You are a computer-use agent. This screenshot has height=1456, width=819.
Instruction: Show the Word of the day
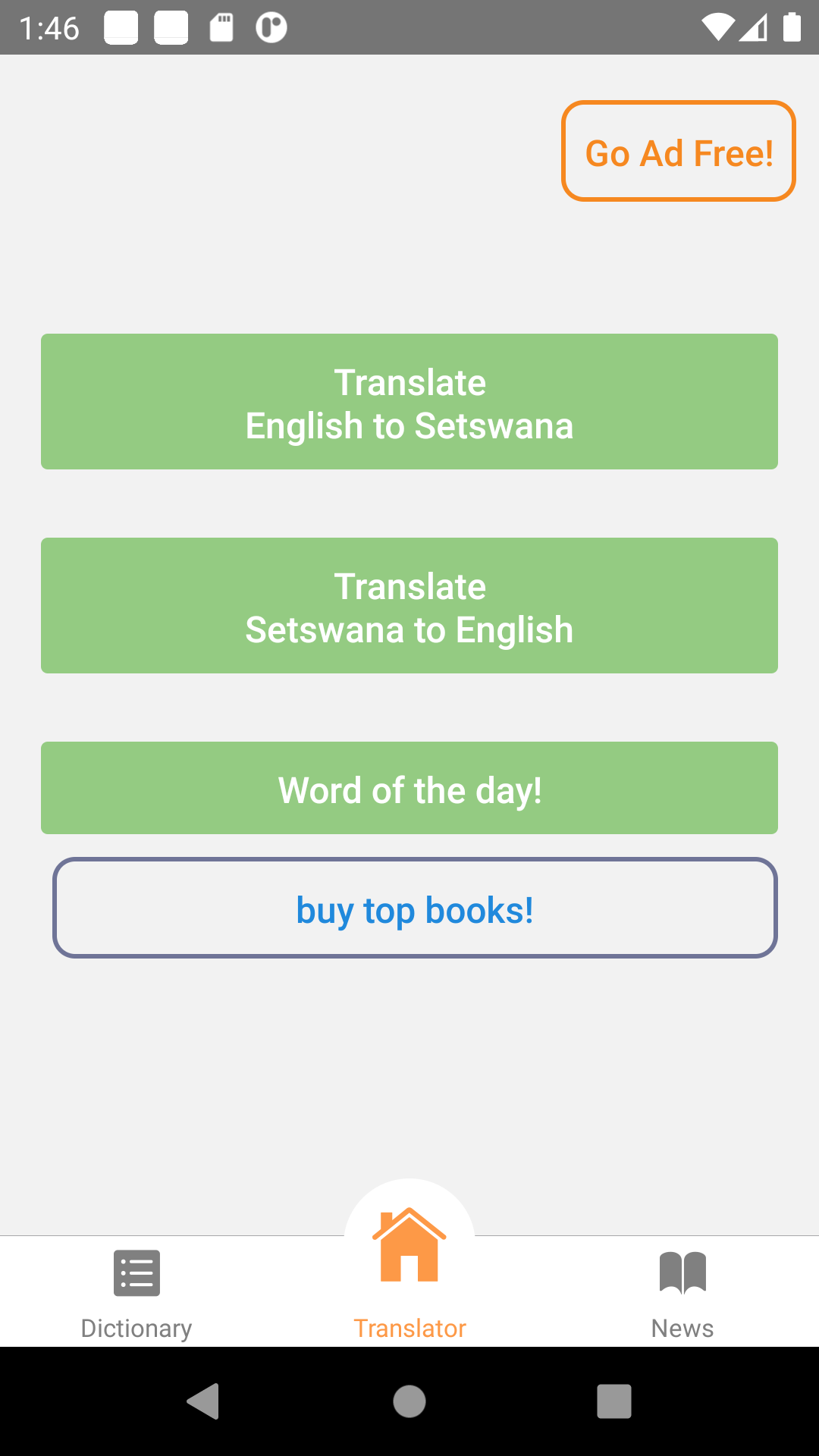point(409,788)
